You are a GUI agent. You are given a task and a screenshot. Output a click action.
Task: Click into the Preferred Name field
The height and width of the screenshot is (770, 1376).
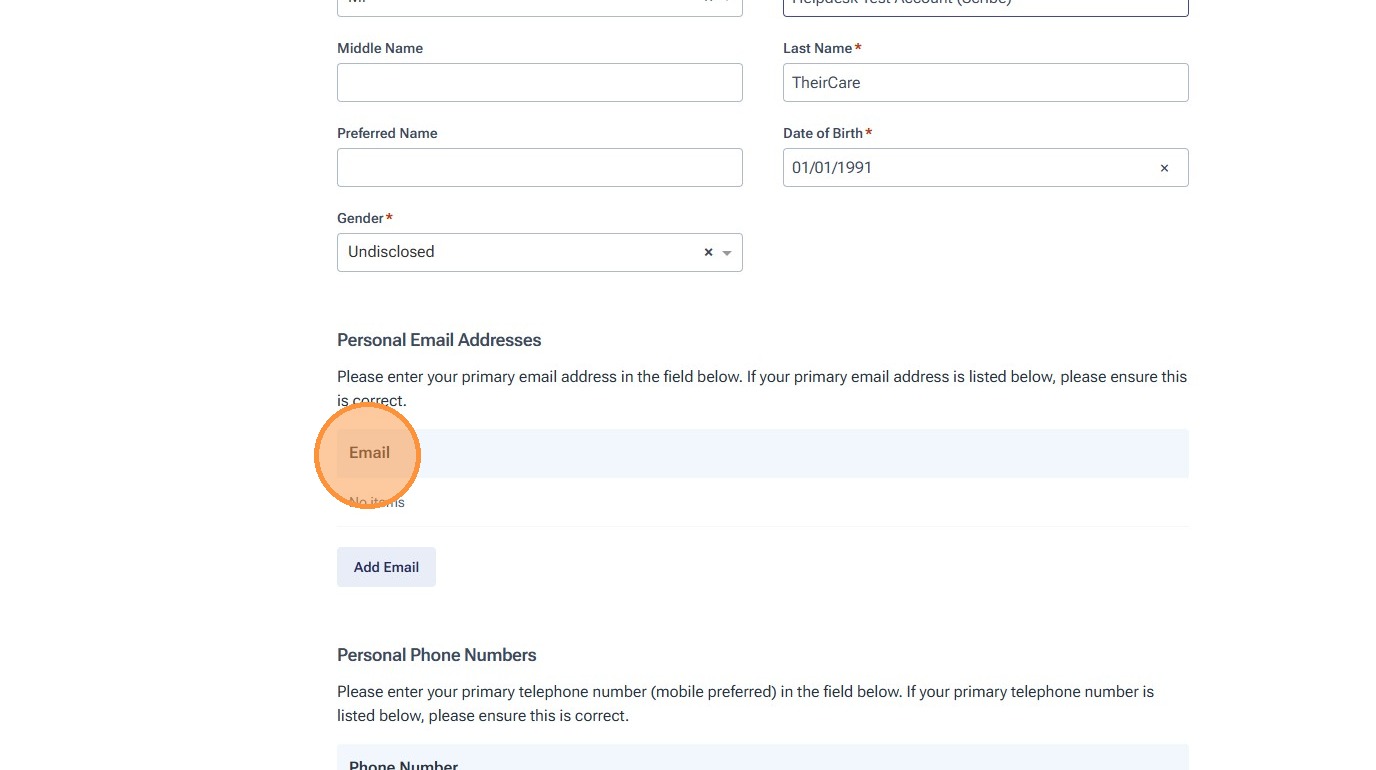(539, 168)
